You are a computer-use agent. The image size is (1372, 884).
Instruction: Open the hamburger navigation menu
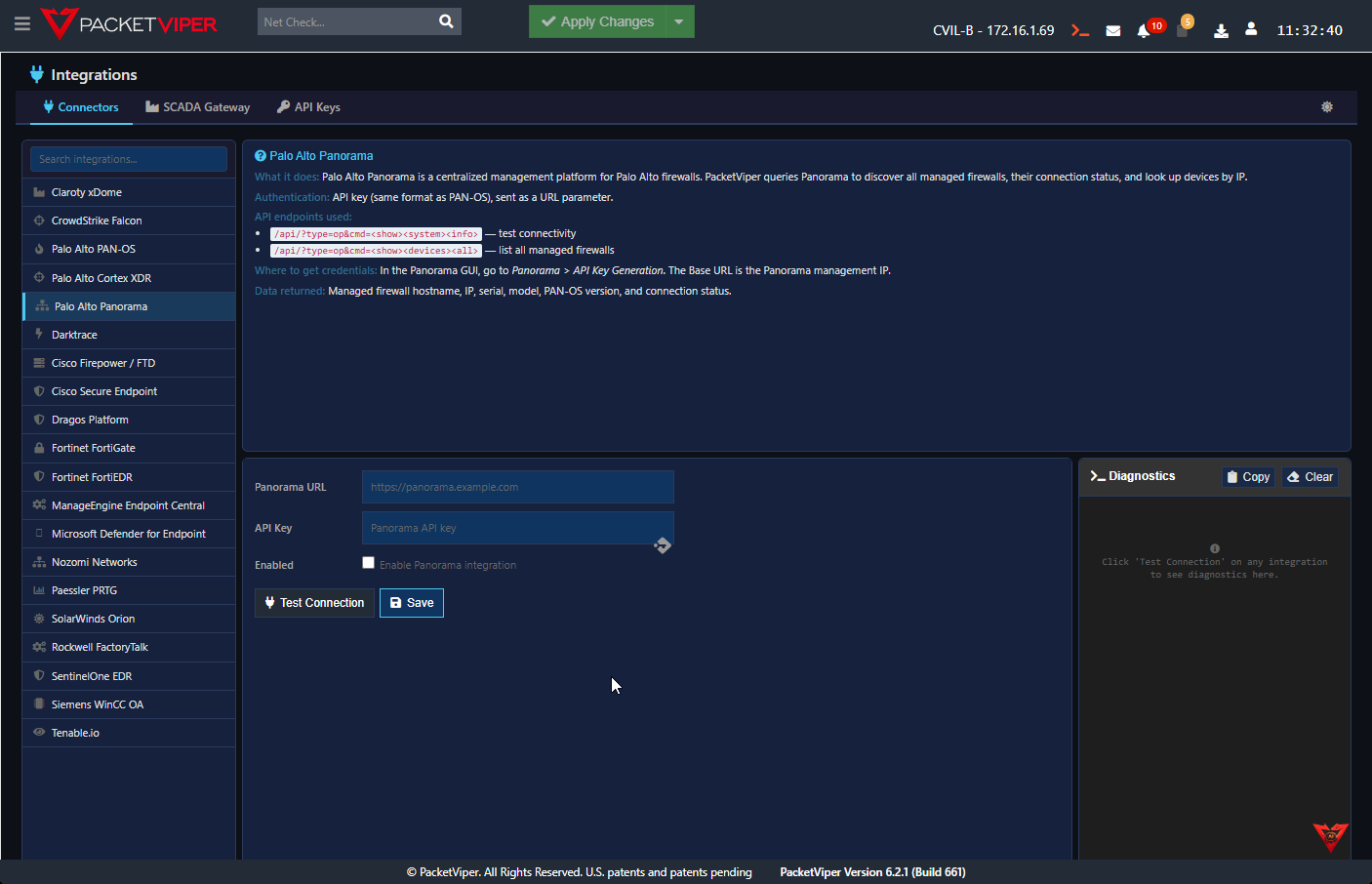pos(21,22)
